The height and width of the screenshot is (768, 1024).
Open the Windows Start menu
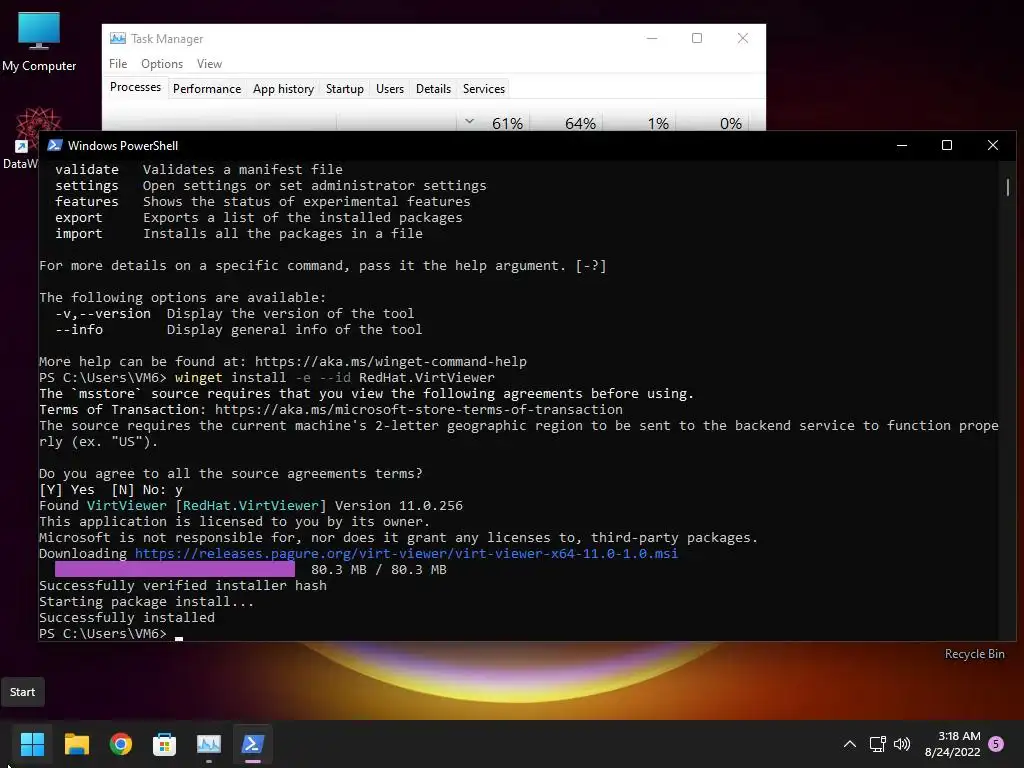[32, 744]
